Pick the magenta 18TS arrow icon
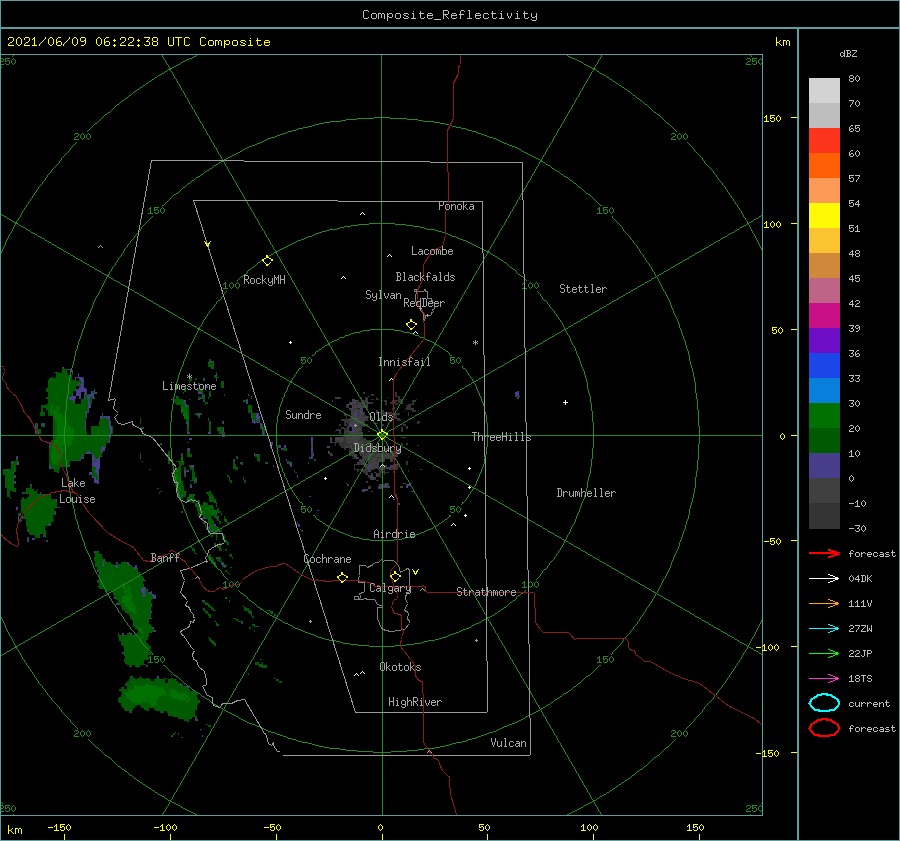 (x=824, y=679)
